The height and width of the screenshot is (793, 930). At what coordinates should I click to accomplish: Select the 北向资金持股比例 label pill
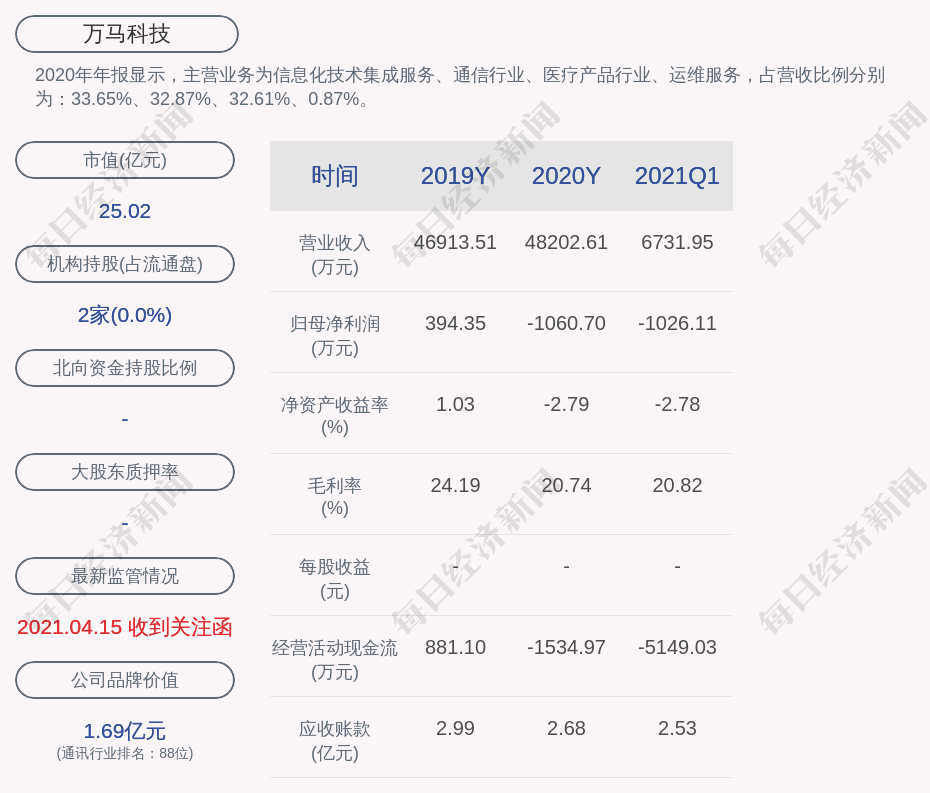click(x=125, y=368)
